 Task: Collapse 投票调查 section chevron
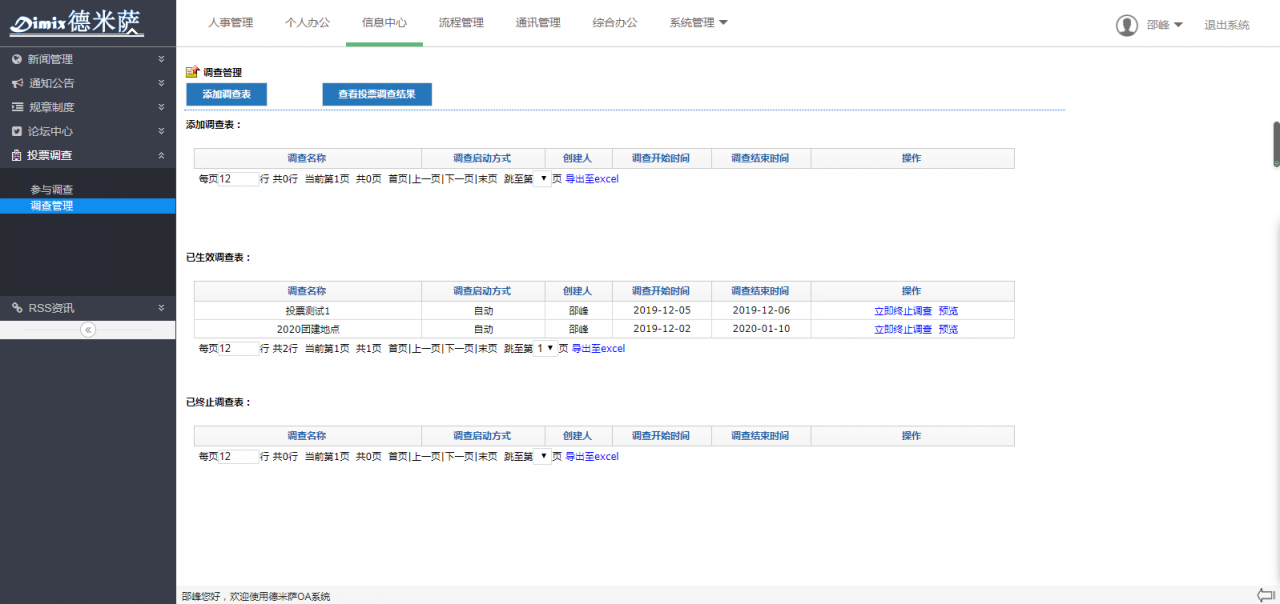point(161,155)
